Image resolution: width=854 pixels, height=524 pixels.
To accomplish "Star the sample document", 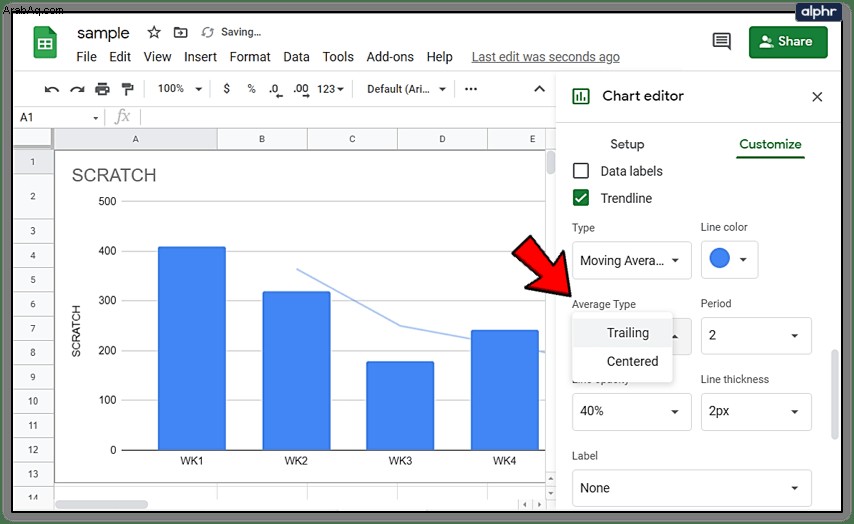I will tap(154, 33).
